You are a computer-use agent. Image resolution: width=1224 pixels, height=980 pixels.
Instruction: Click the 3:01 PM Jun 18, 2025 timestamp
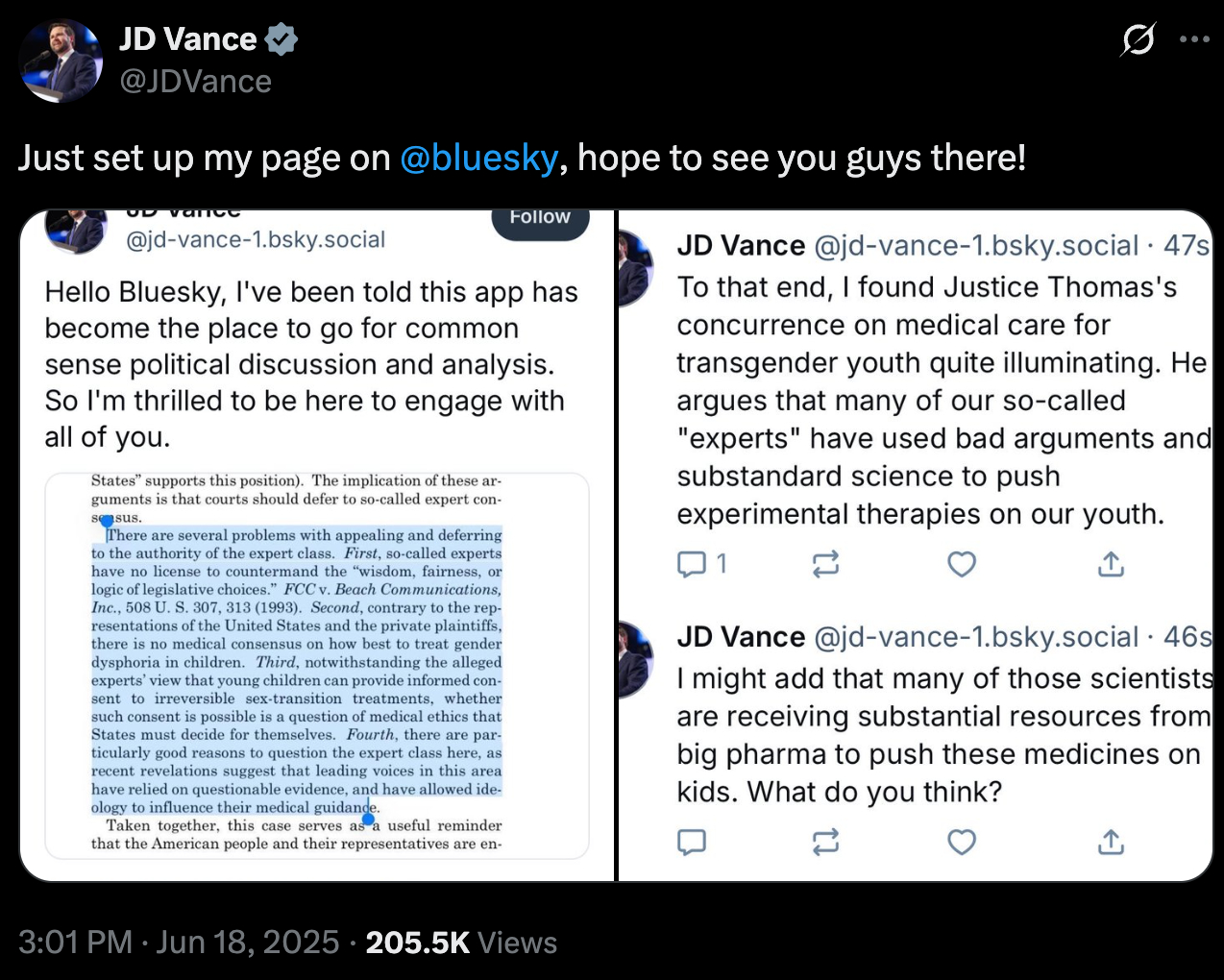[x=179, y=943]
